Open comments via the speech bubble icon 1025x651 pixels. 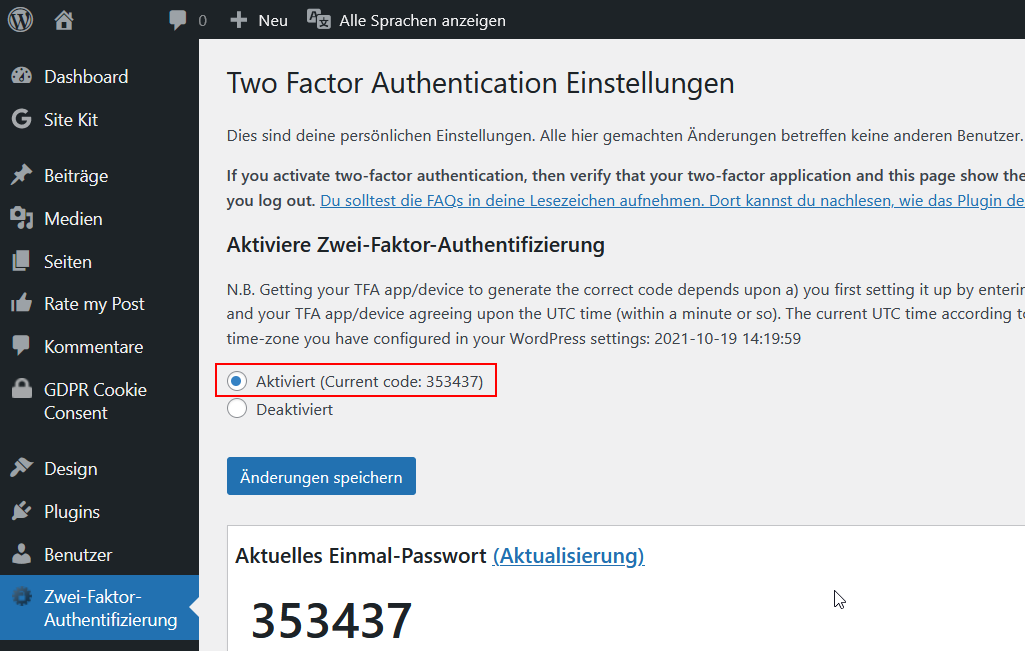178,19
